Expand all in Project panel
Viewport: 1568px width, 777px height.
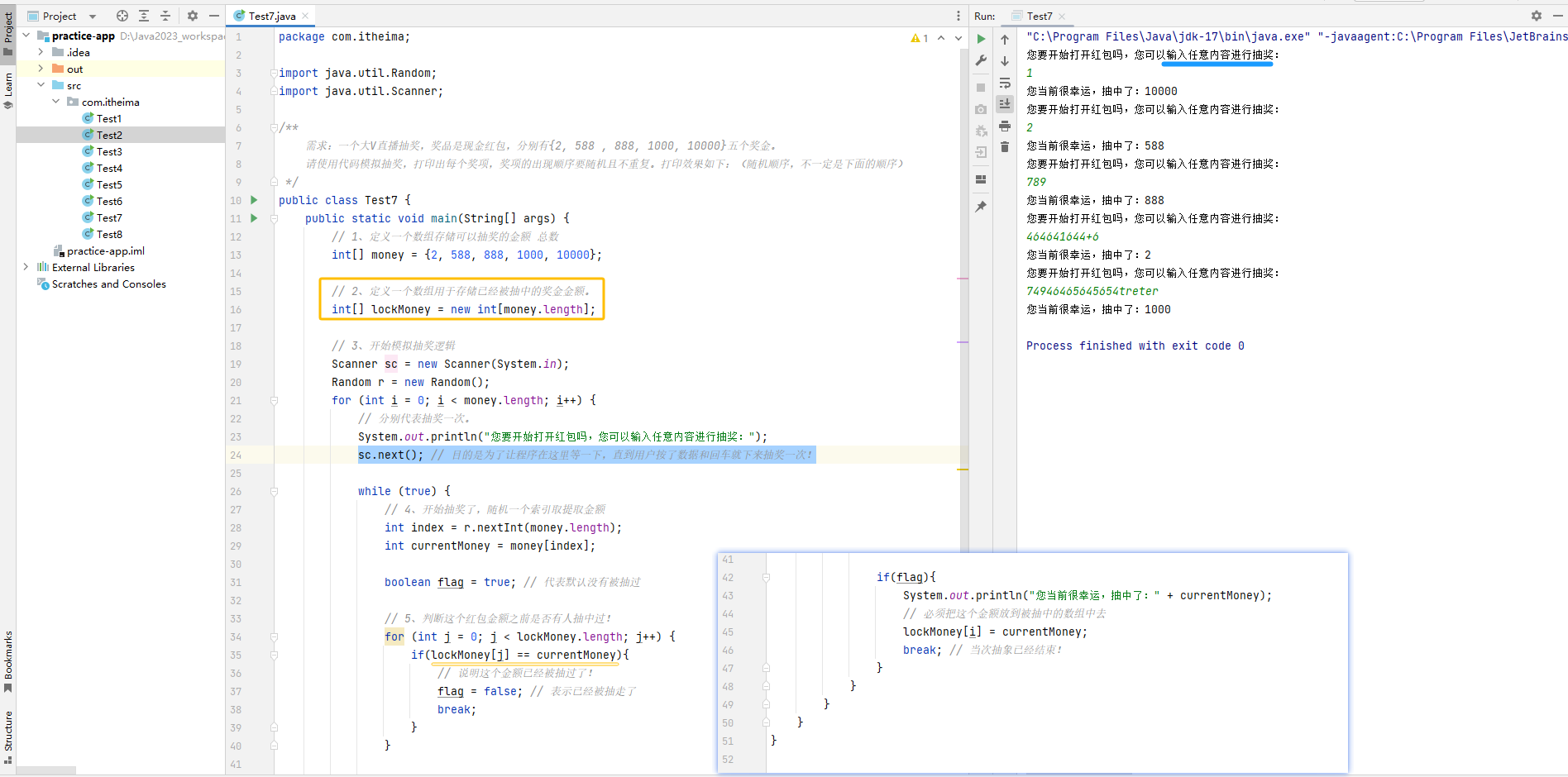[144, 16]
